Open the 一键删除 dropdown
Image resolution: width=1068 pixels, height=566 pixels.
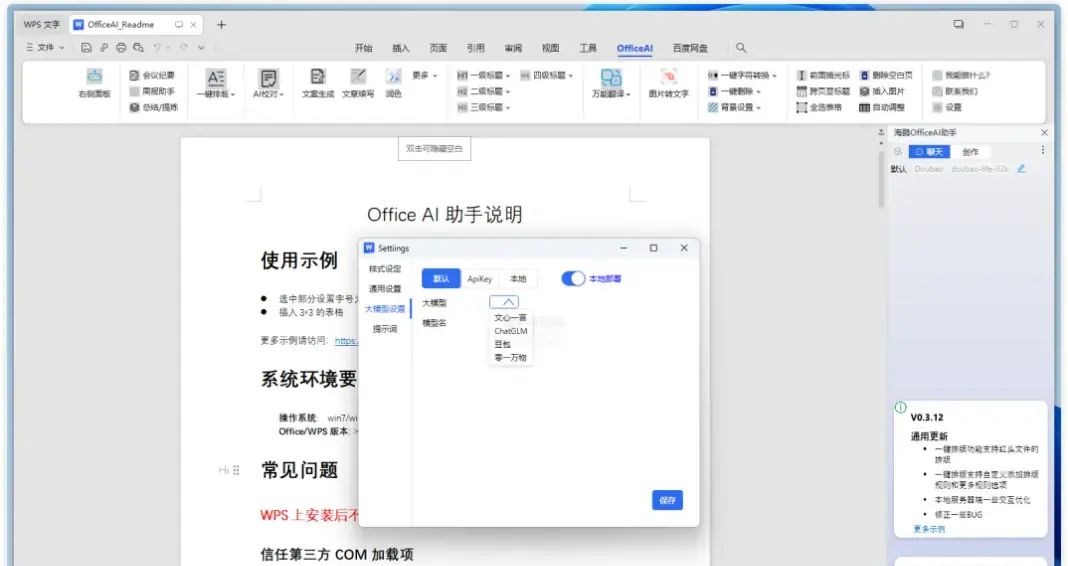(734, 91)
